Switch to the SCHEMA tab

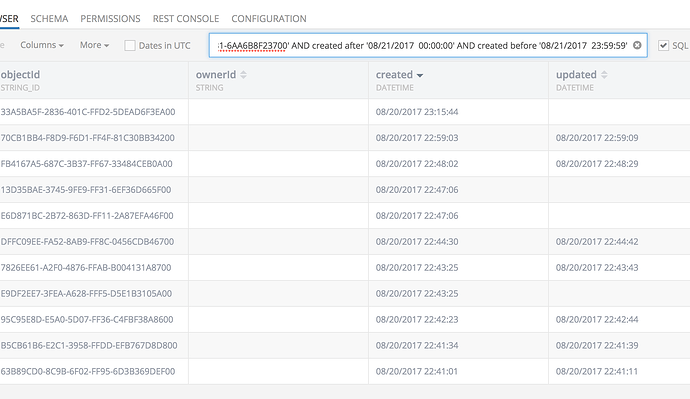point(49,18)
